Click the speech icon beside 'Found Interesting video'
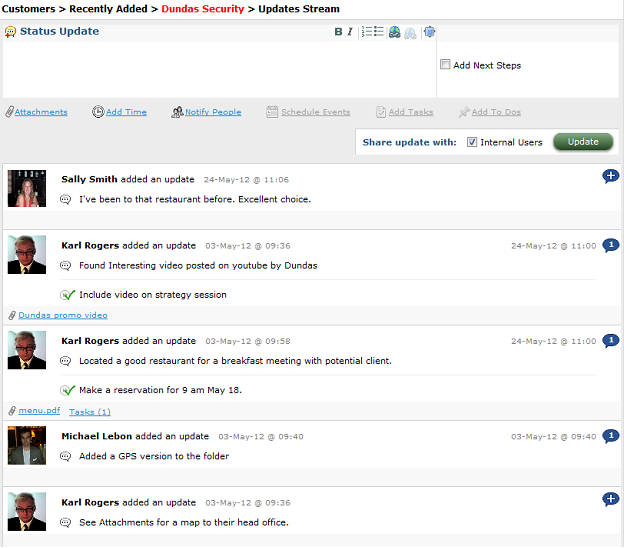The width and height of the screenshot is (624, 548). click(65, 265)
